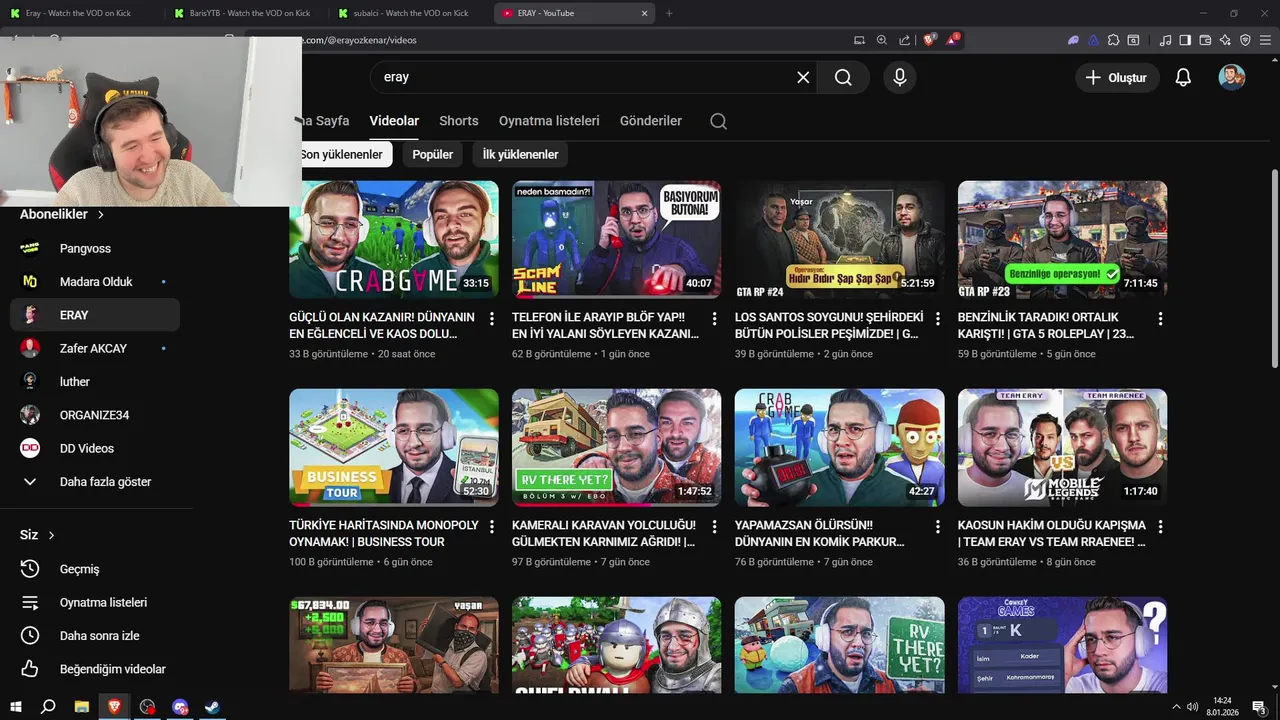
Task: Click the magnifier search button
Action: pos(843,77)
